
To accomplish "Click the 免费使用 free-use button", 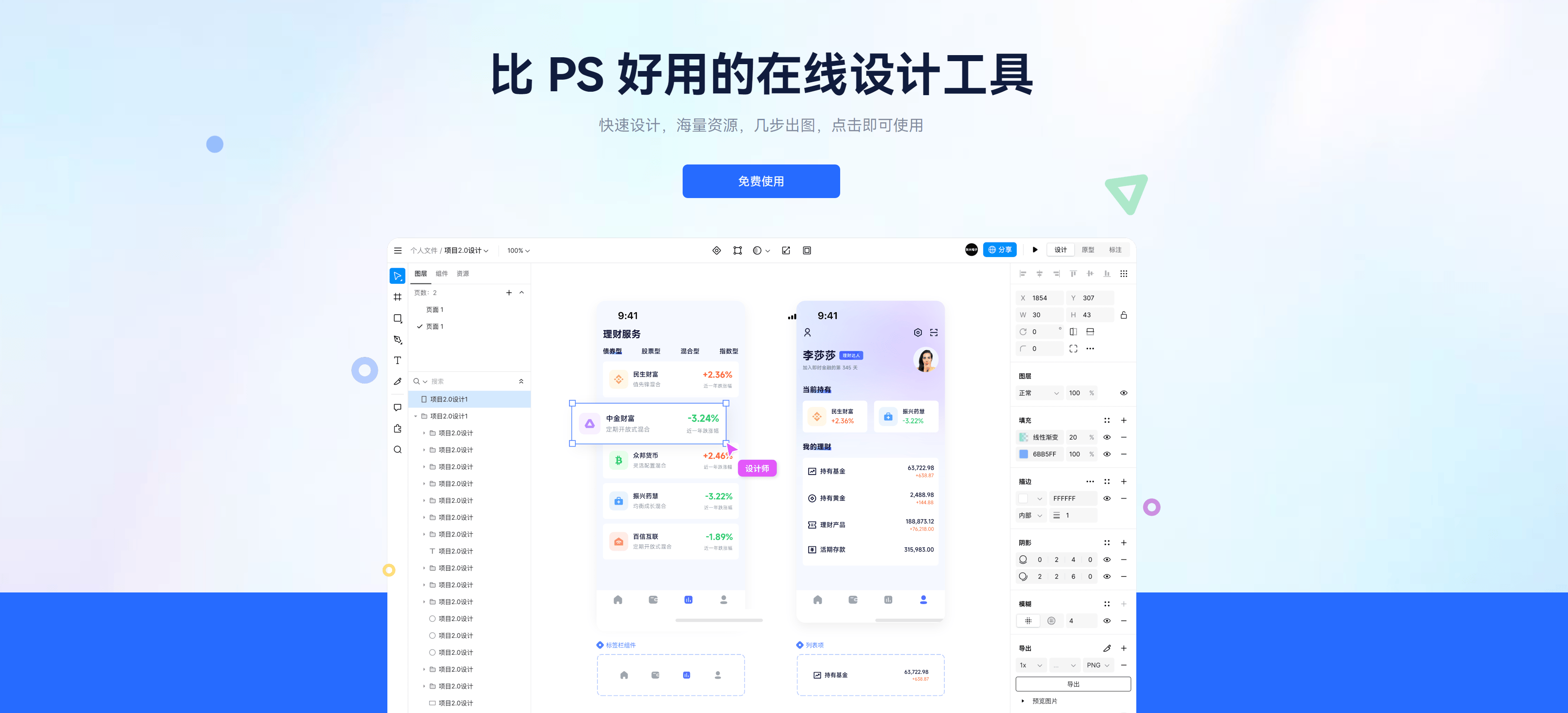I will [761, 181].
